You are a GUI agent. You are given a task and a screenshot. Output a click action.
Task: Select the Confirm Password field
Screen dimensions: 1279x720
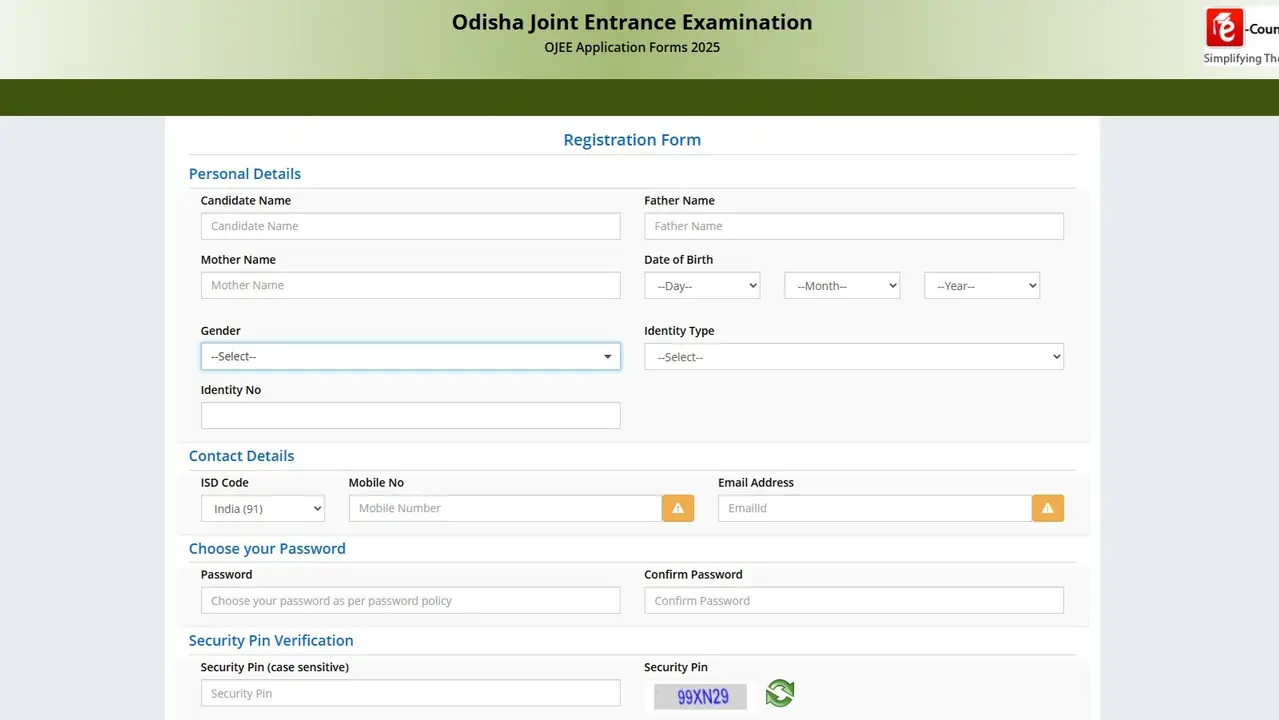(x=853, y=601)
